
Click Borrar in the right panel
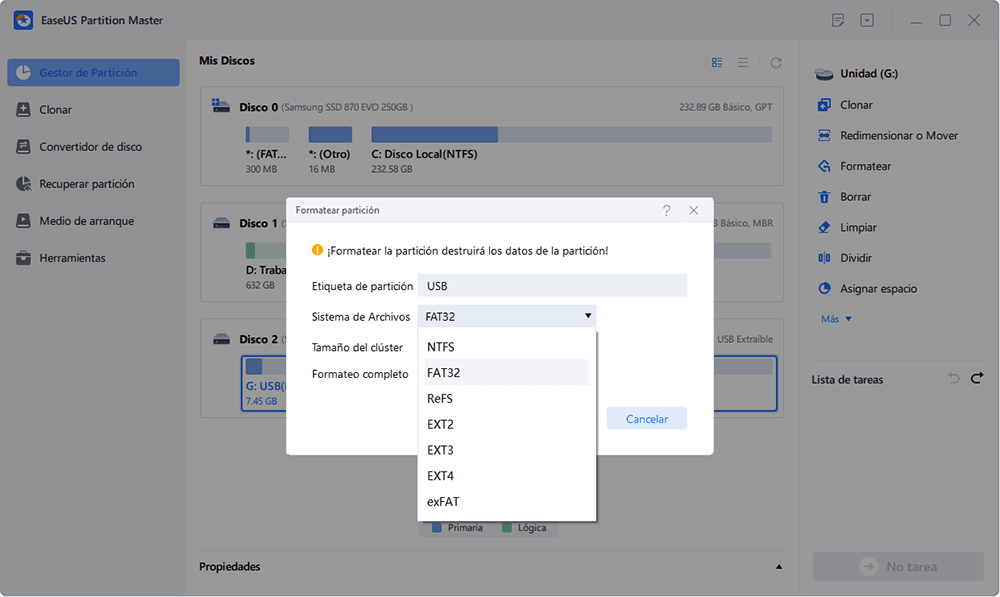point(855,196)
